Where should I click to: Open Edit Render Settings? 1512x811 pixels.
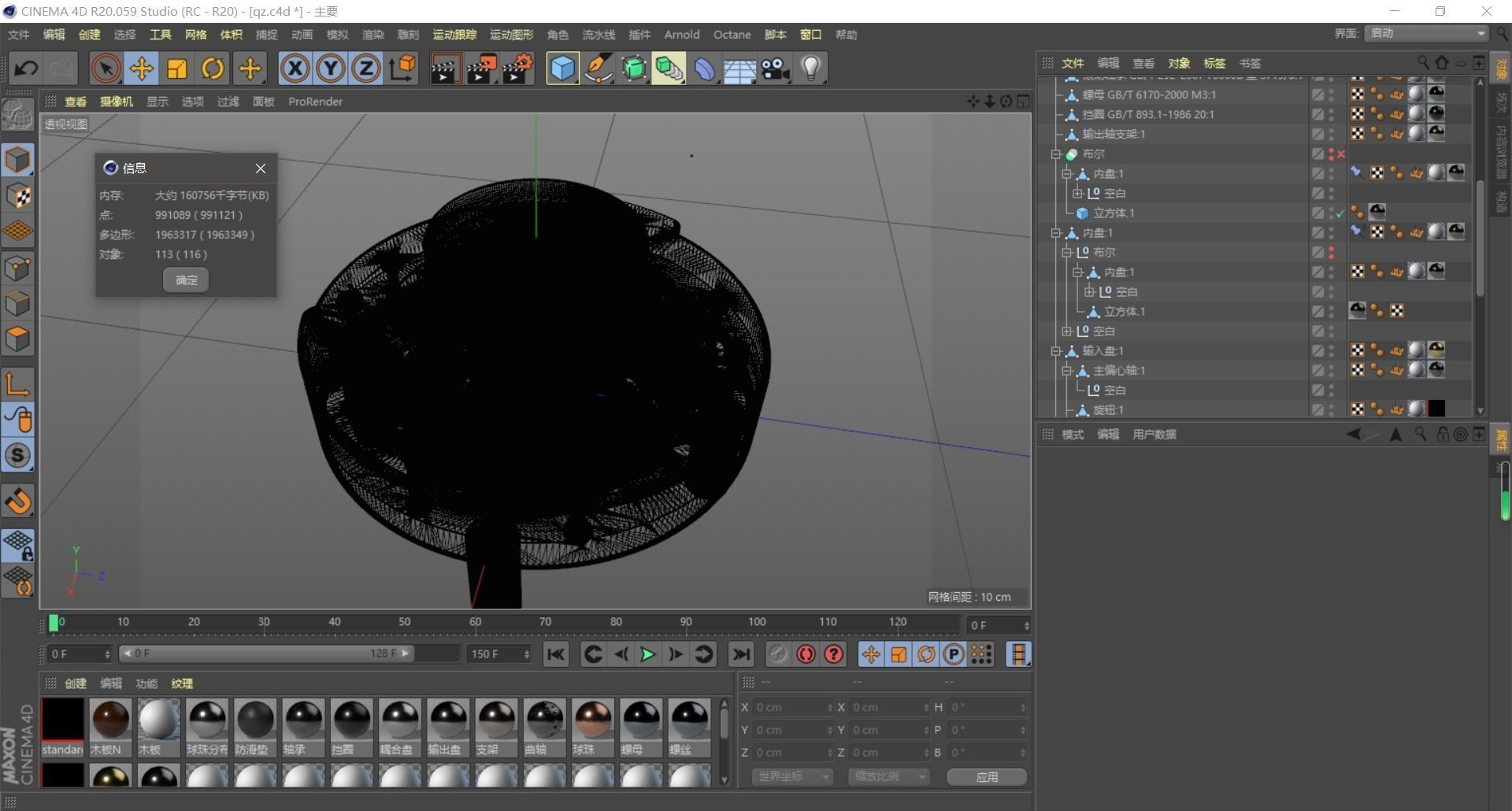[x=517, y=69]
